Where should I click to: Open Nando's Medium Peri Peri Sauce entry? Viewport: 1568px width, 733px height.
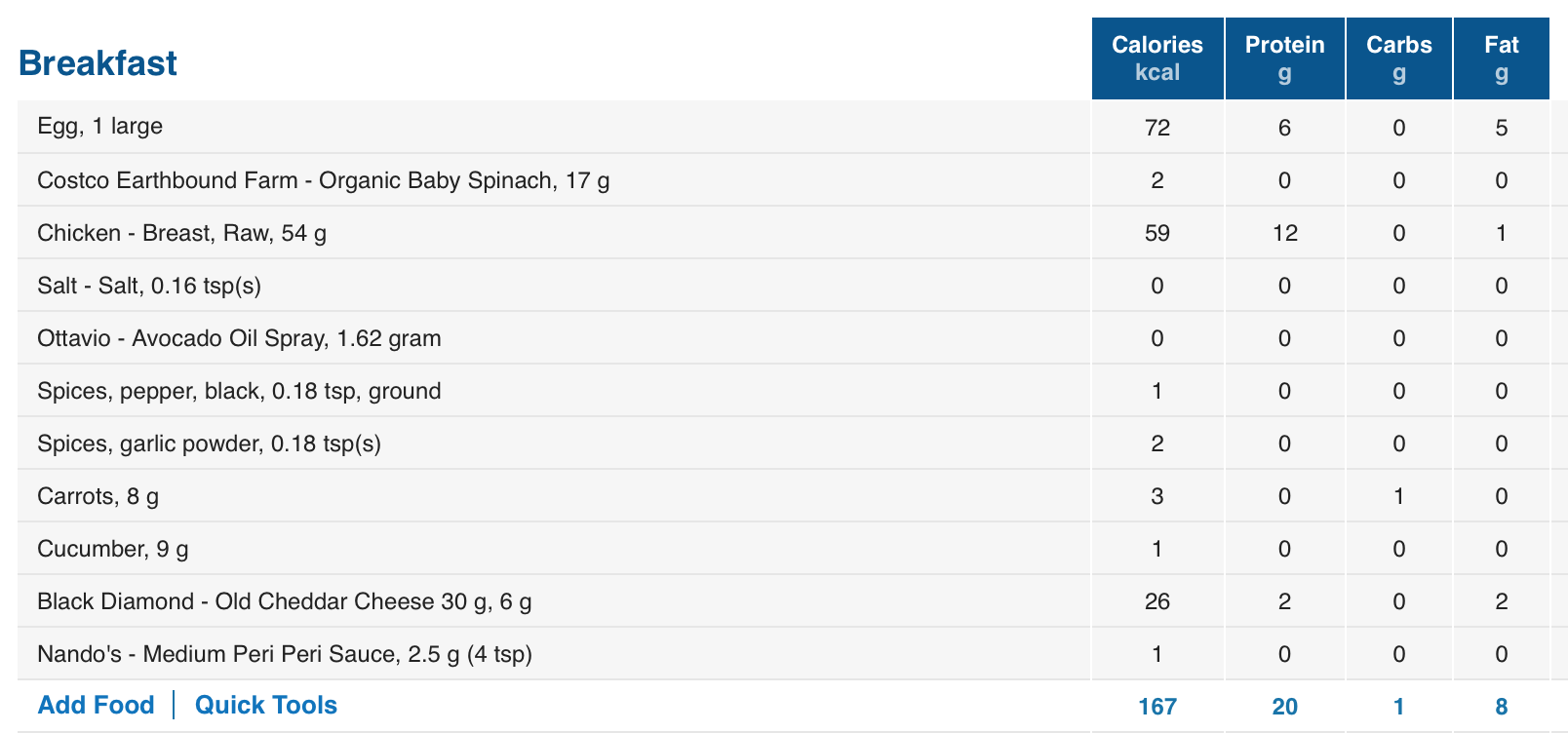tap(284, 654)
